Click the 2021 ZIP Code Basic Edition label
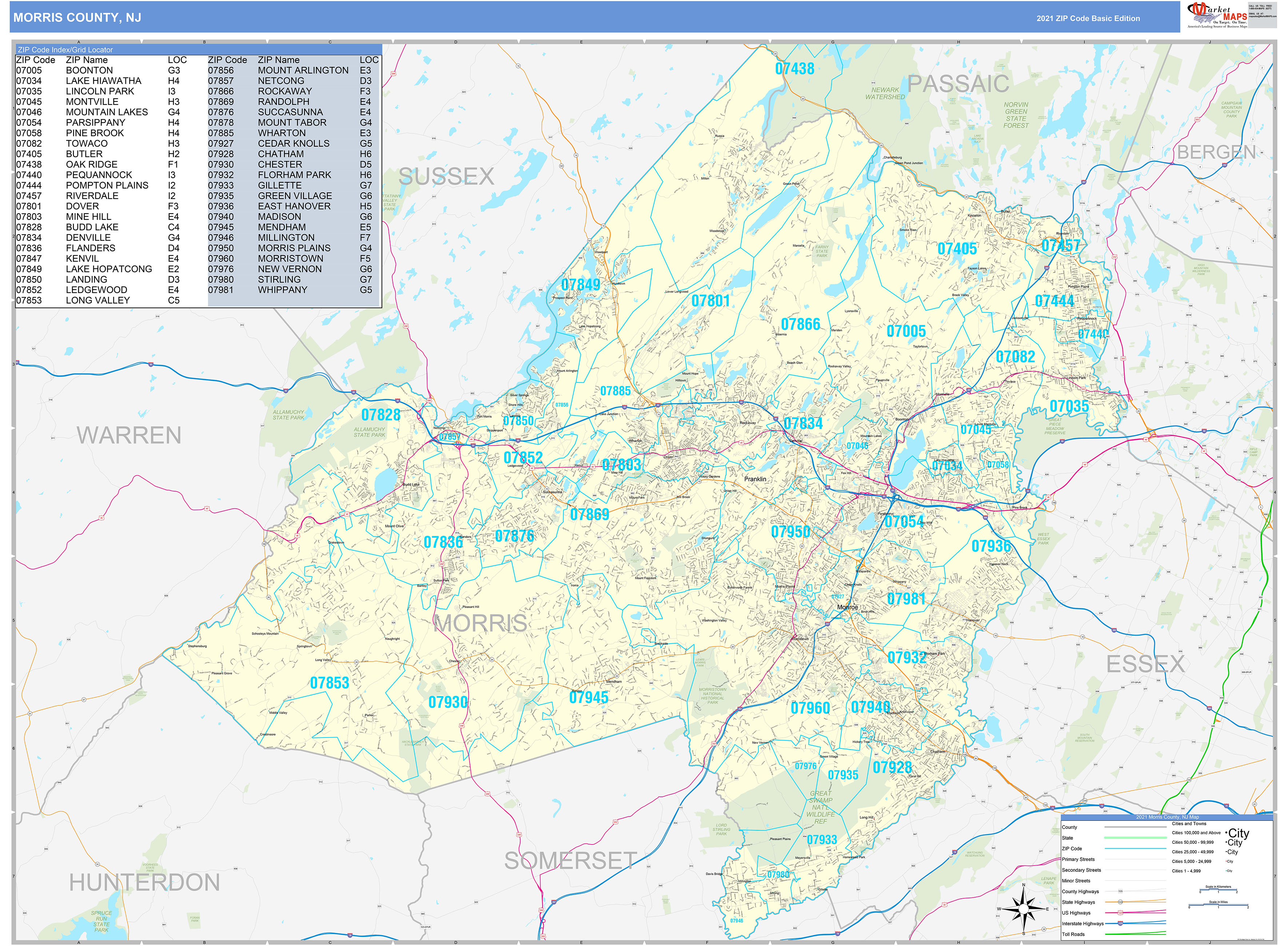The height and width of the screenshot is (946, 1288). pyautogui.click(x=1088, y=18)
